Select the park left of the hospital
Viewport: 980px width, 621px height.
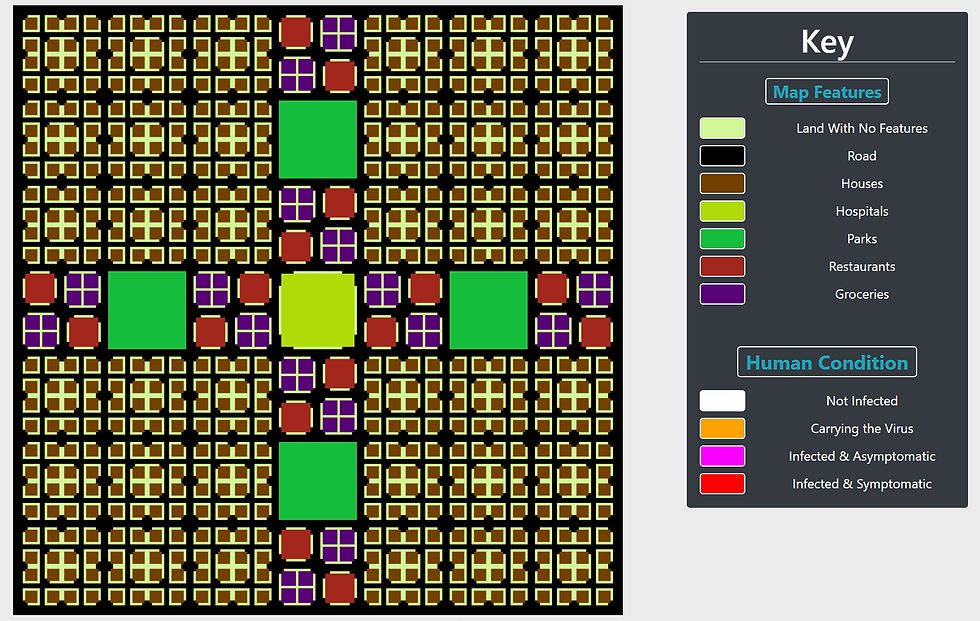coord(147,310)
